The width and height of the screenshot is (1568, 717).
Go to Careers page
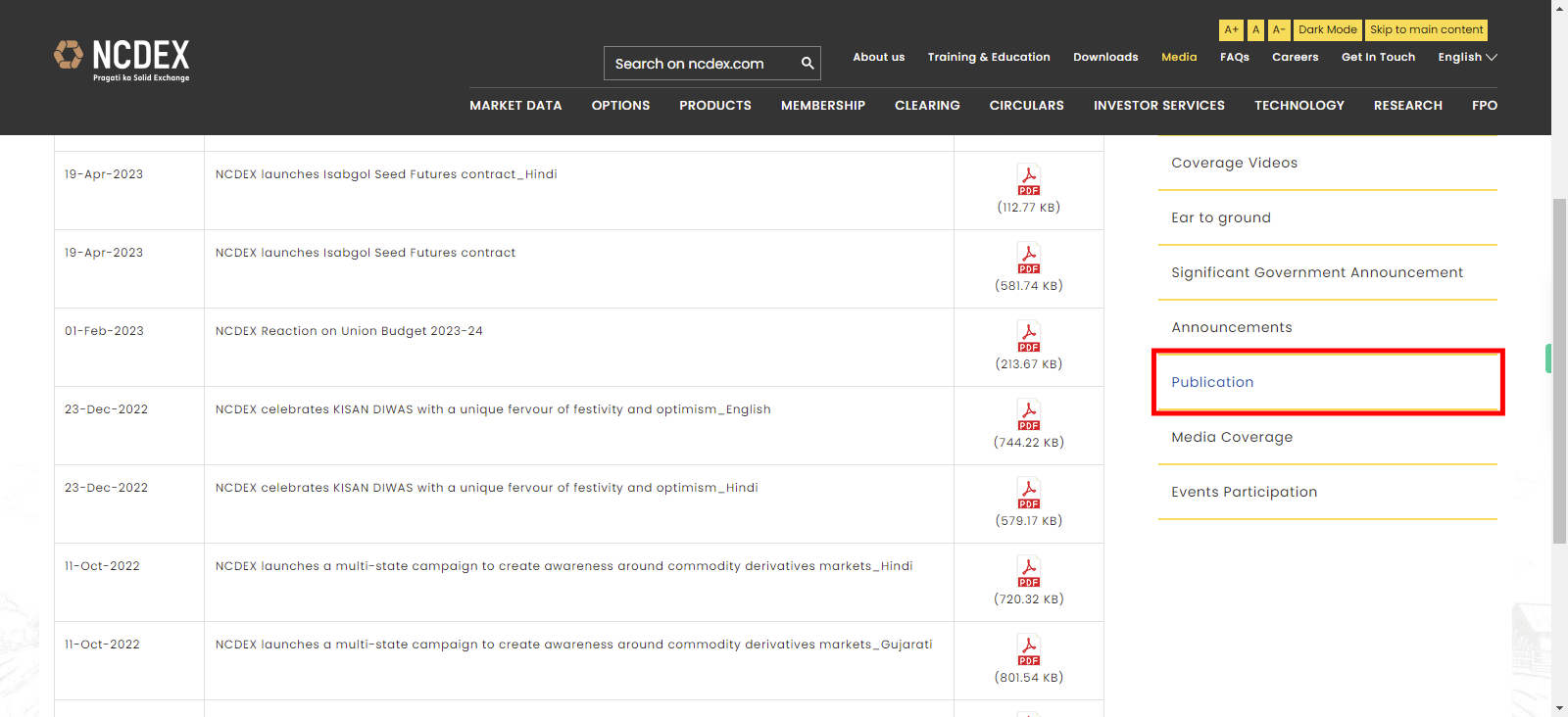(1296, 57)
